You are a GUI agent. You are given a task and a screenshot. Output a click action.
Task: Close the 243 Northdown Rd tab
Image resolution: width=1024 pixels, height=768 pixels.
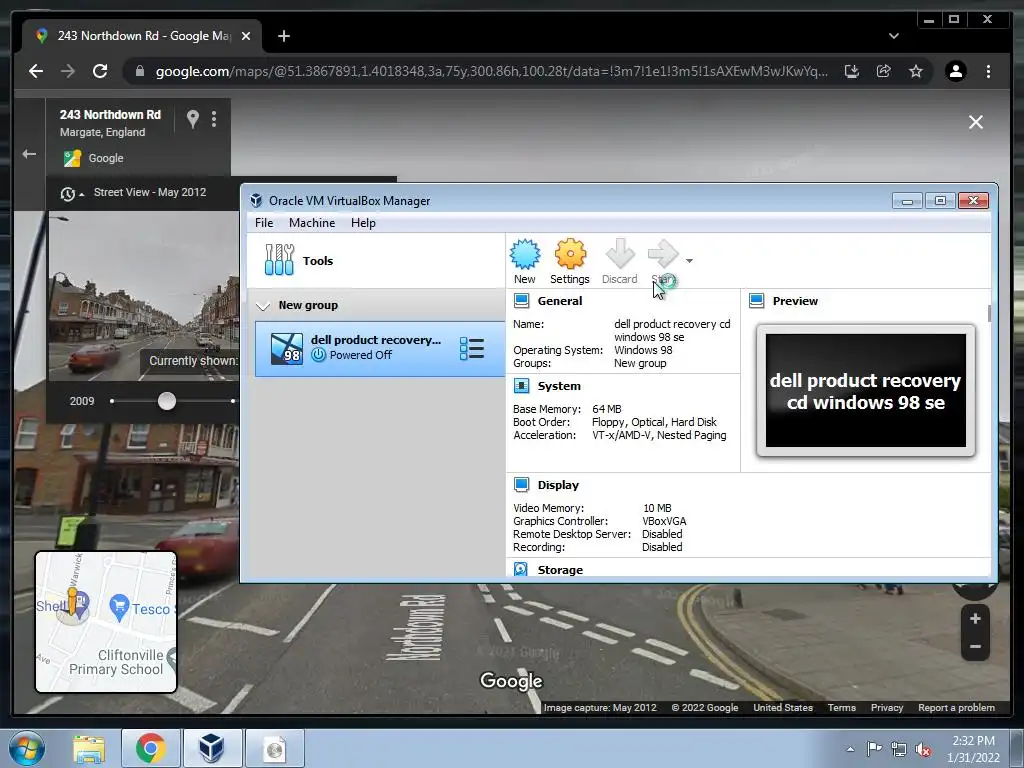tap(246, 36)
